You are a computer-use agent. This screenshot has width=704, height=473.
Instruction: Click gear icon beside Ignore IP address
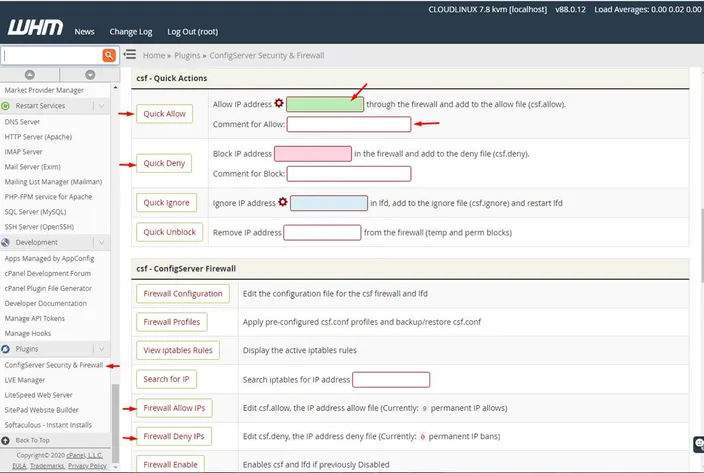(282, 202)
